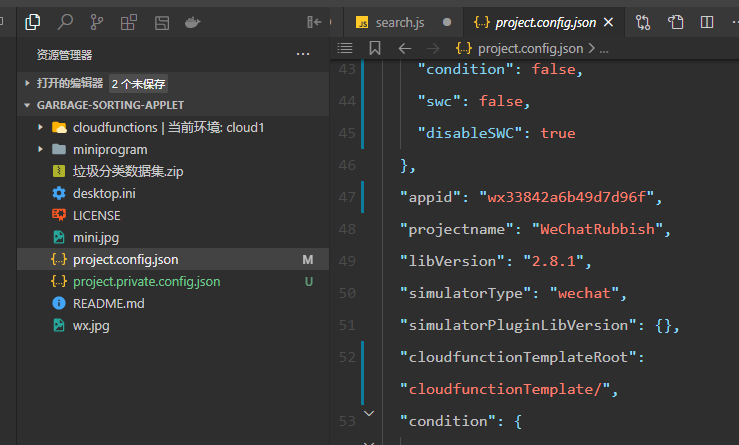Screen dimensions: 739x445
Task: Switch to the project.config.json tab
Action: click(545, 23)
